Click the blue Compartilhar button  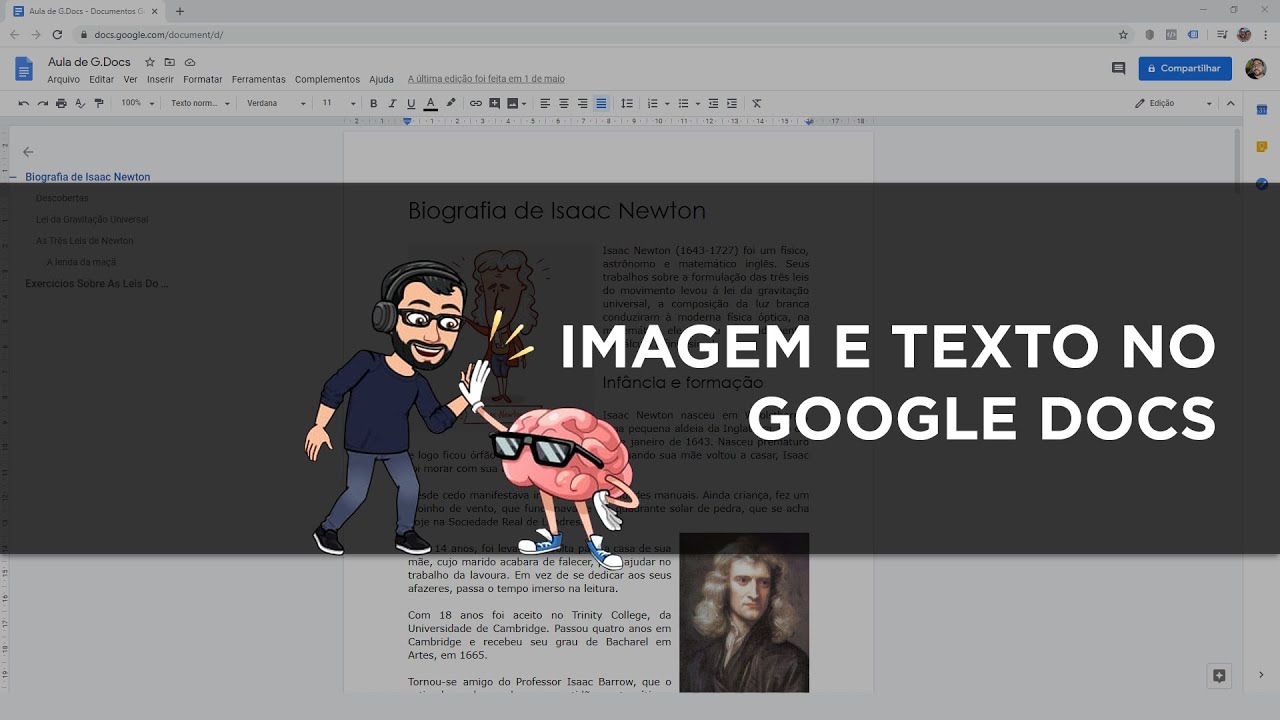[x=1185, y=68]
